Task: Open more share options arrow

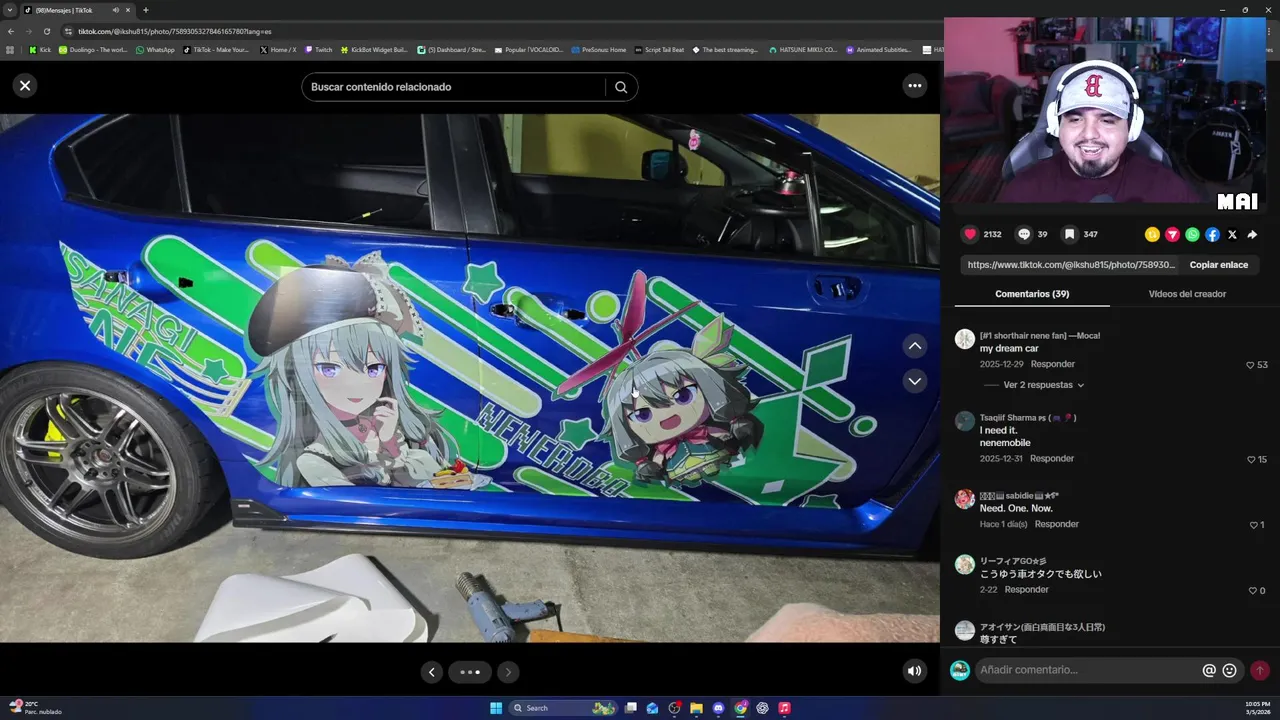Action: tap(1252, 235)
